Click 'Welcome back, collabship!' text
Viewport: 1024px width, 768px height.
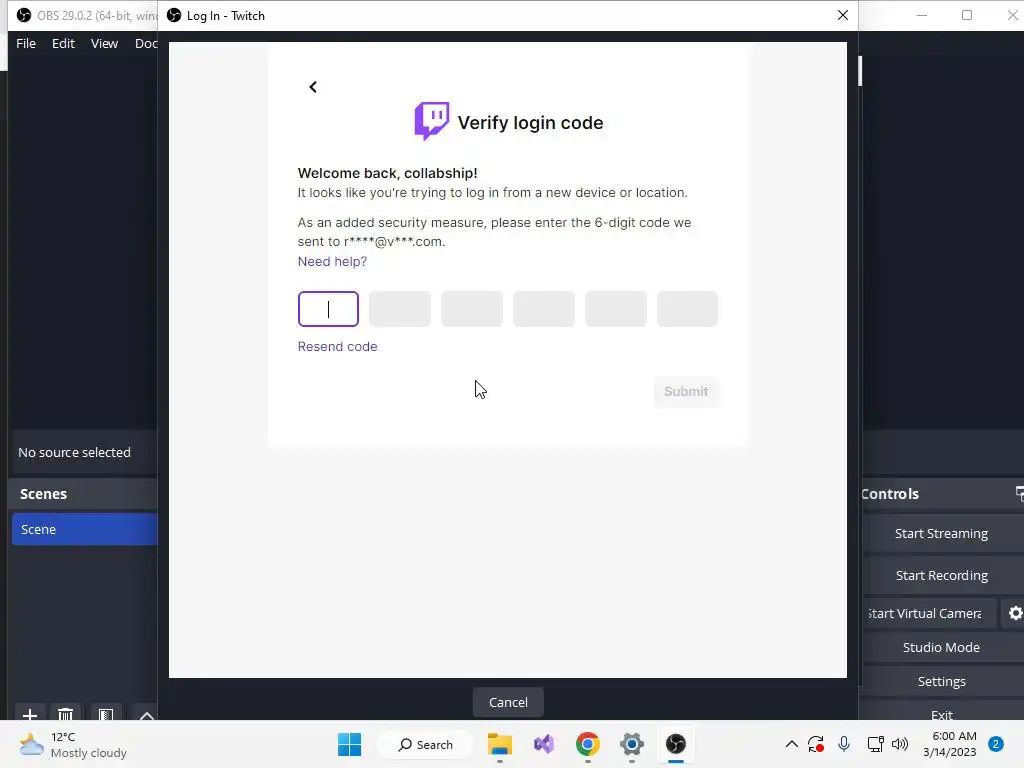(387, 173)
